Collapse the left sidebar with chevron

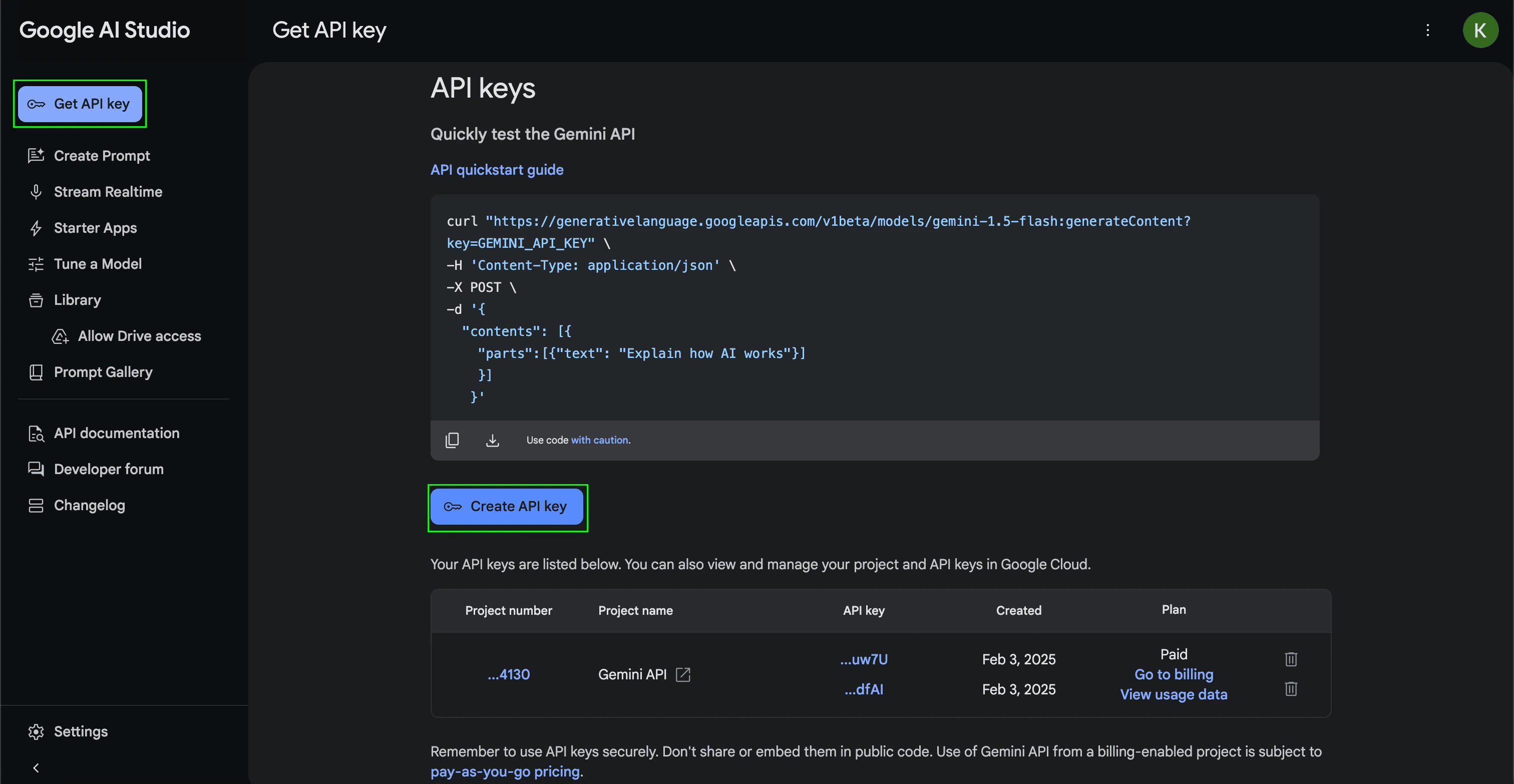coord(36,767)
